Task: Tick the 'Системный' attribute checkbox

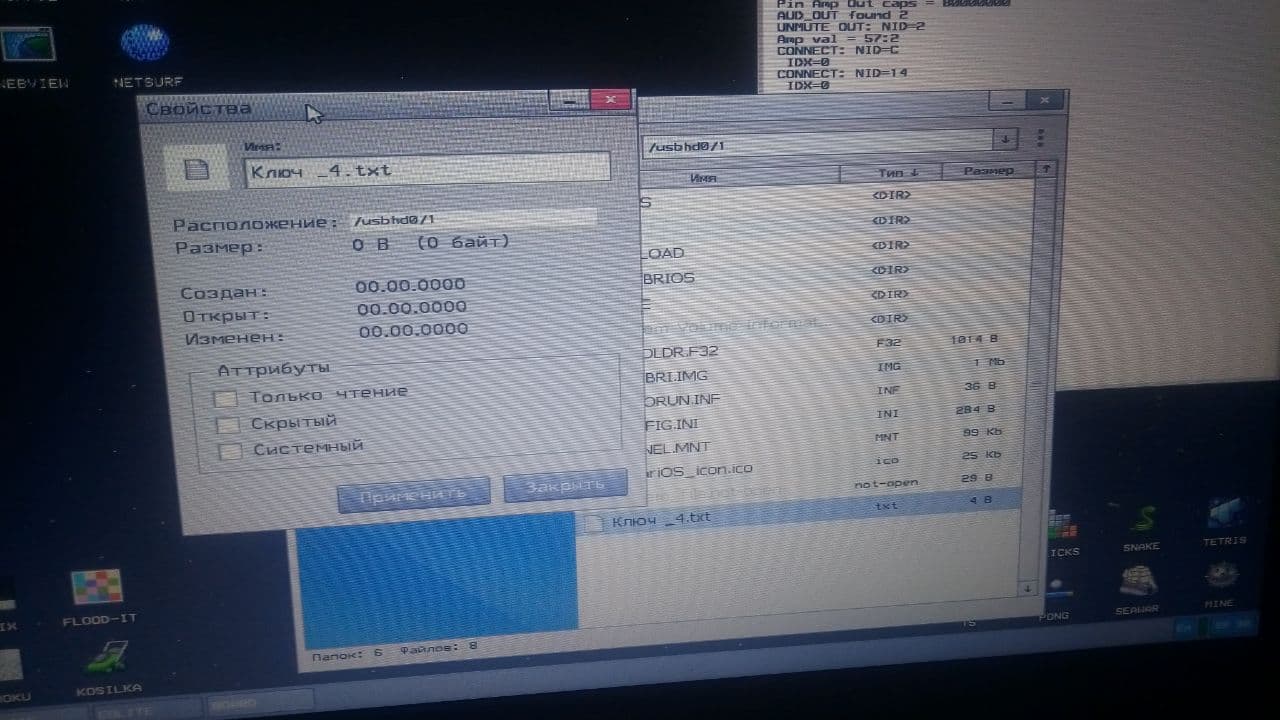Action: click(230, 451)
